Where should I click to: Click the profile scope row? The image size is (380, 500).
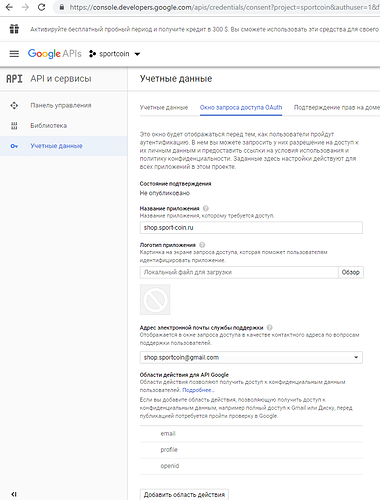click(x=251, y=450)
